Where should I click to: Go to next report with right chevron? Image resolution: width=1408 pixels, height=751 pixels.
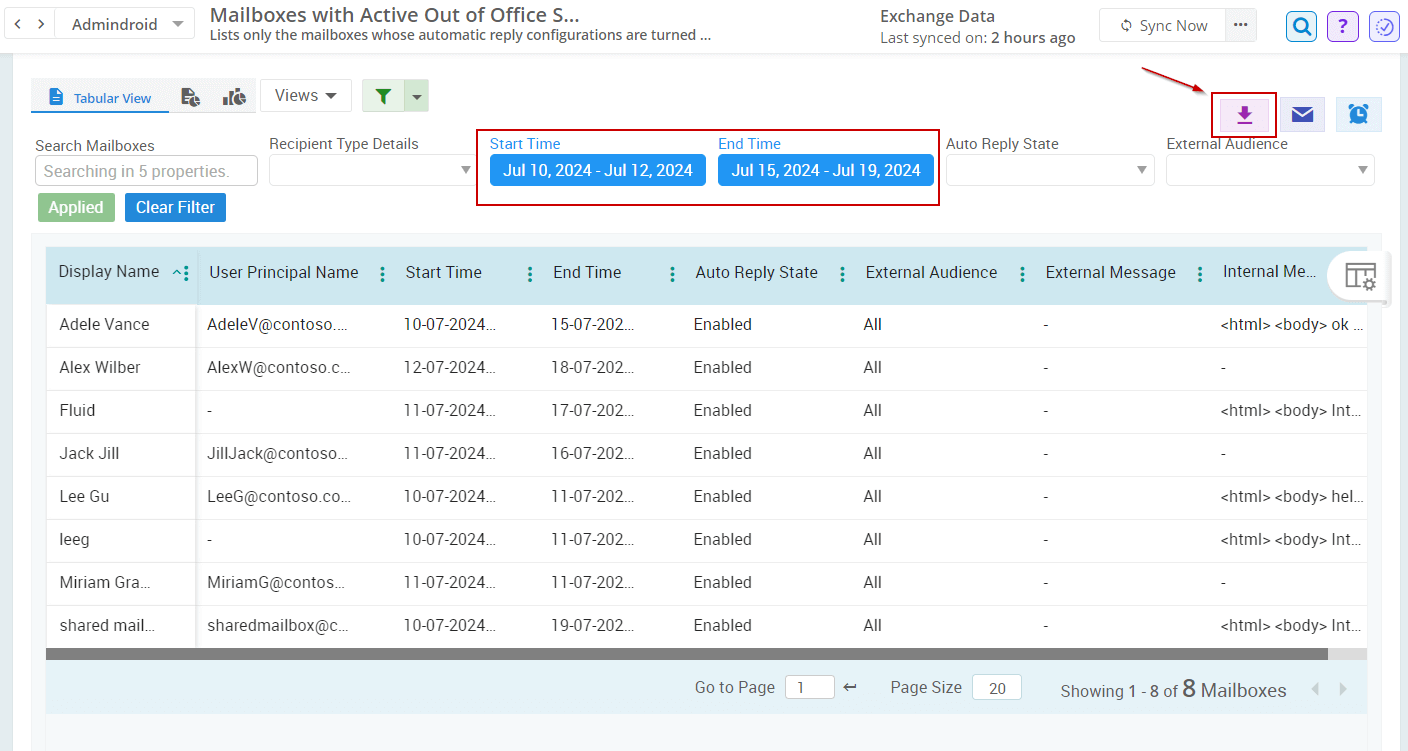pyautogui.click(x=41, y=24)
